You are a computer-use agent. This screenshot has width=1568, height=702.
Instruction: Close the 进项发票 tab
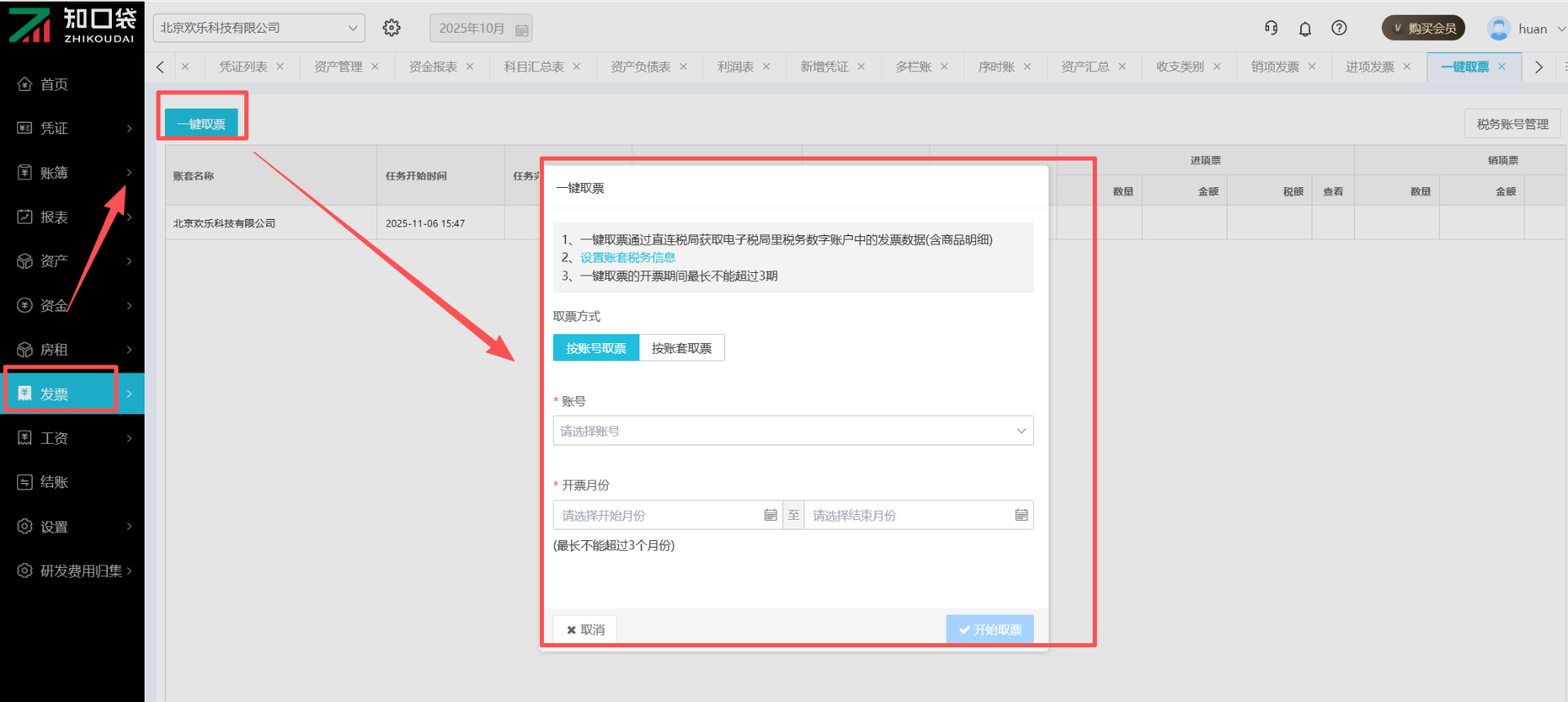click(1406, 67)
